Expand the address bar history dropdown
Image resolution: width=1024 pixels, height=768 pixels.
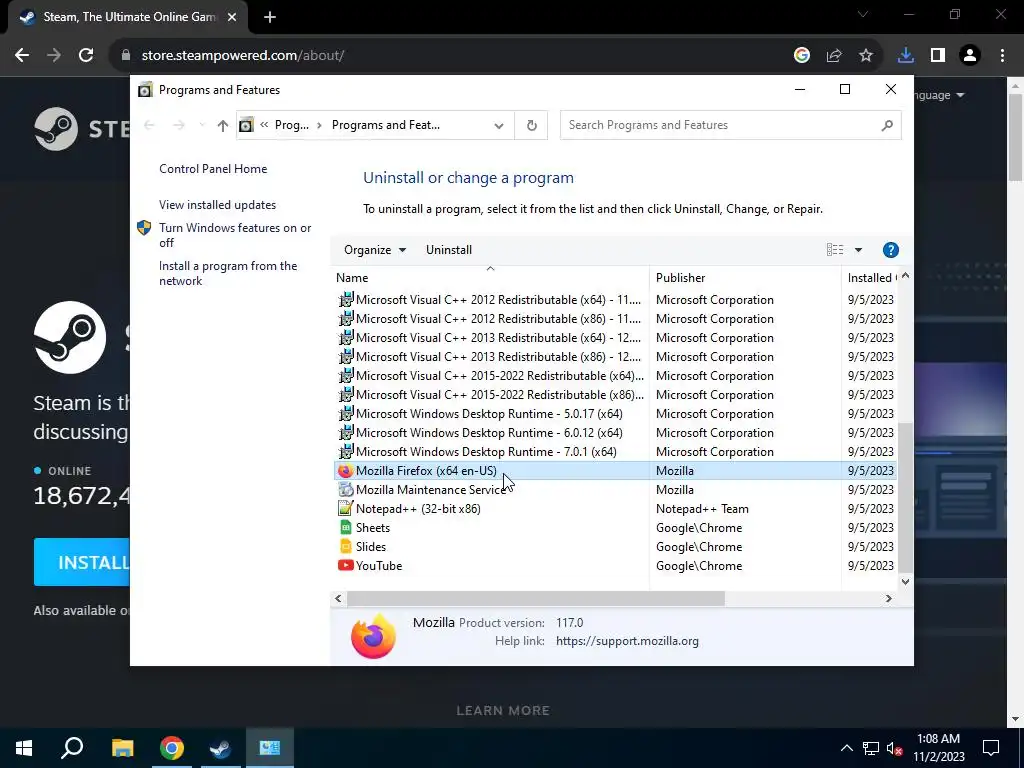[499, 125]
